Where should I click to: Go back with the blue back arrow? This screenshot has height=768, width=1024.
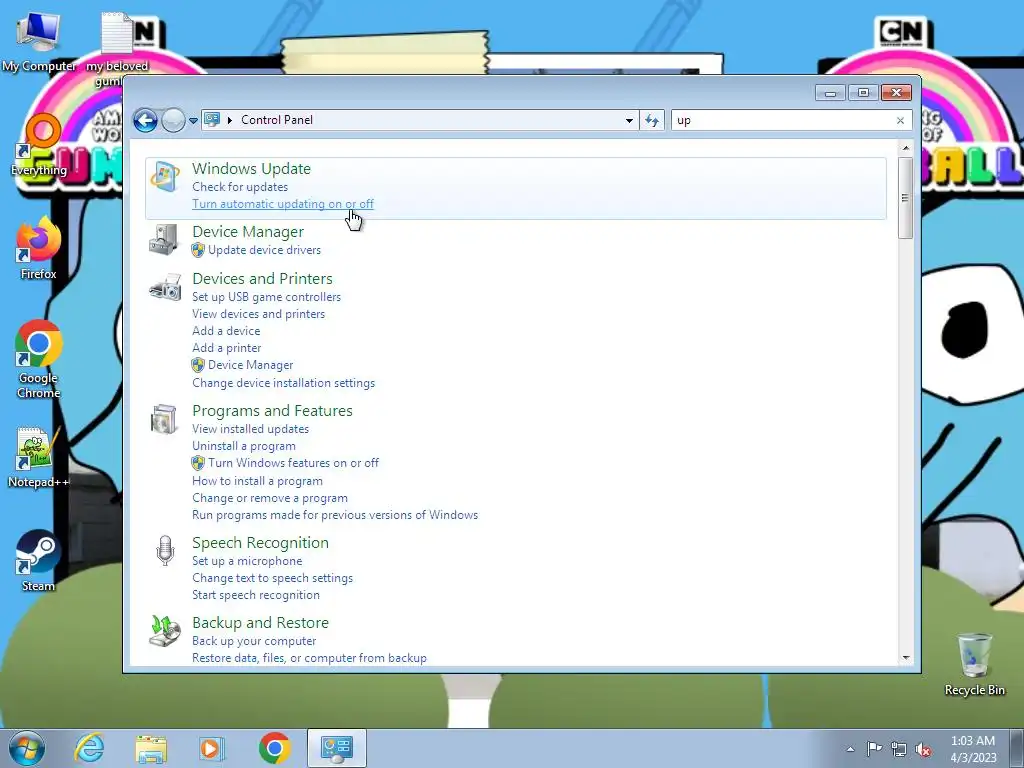coord(145,120)
